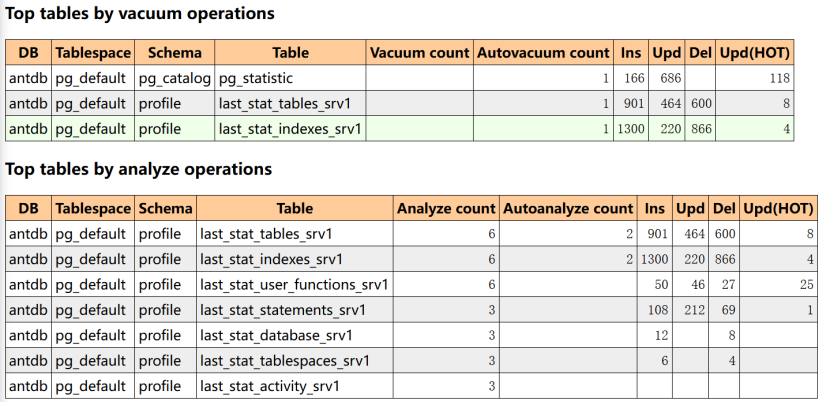The width and height of the screenshot is (831, 403).
Task: Click the Upd(HOT) header in vacuum table
Action: [x=755, y=52]
